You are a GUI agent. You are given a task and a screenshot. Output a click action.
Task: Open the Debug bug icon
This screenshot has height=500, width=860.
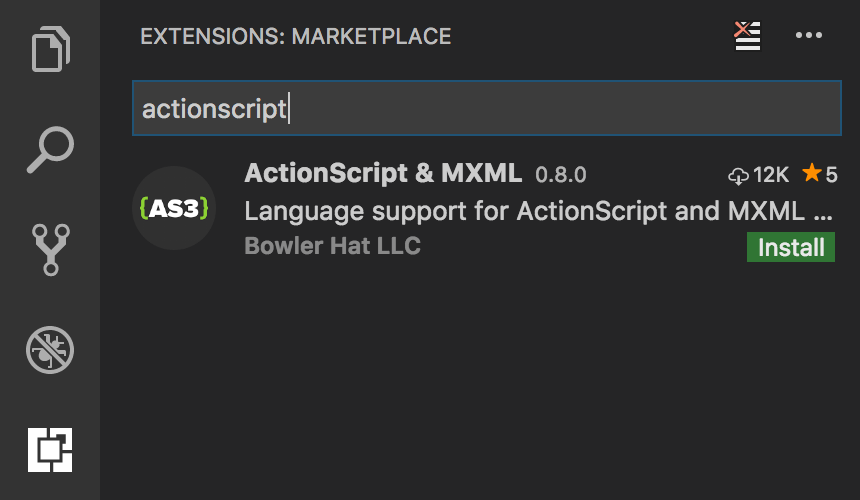point(50,350)
